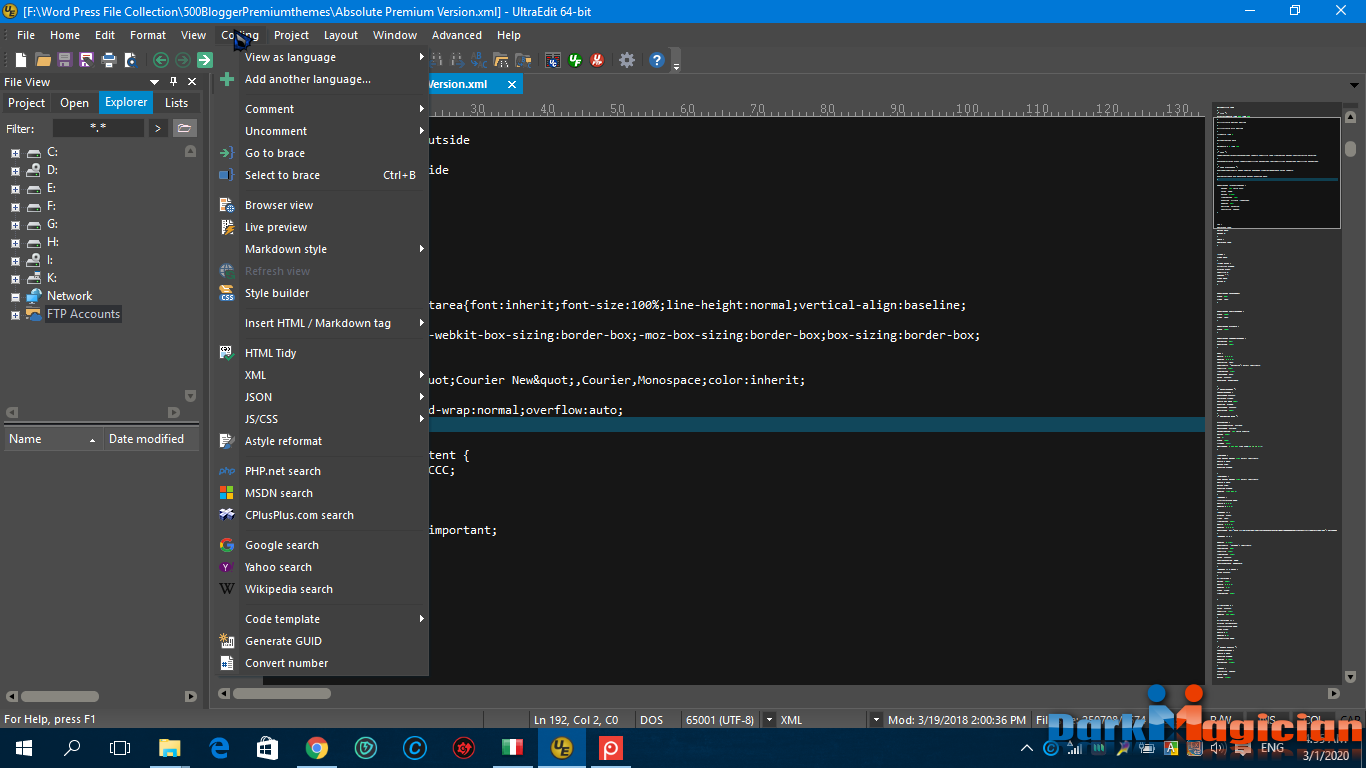Click the Go to brace menu icon
The image size is (1366, 768).
click(227, 153)
